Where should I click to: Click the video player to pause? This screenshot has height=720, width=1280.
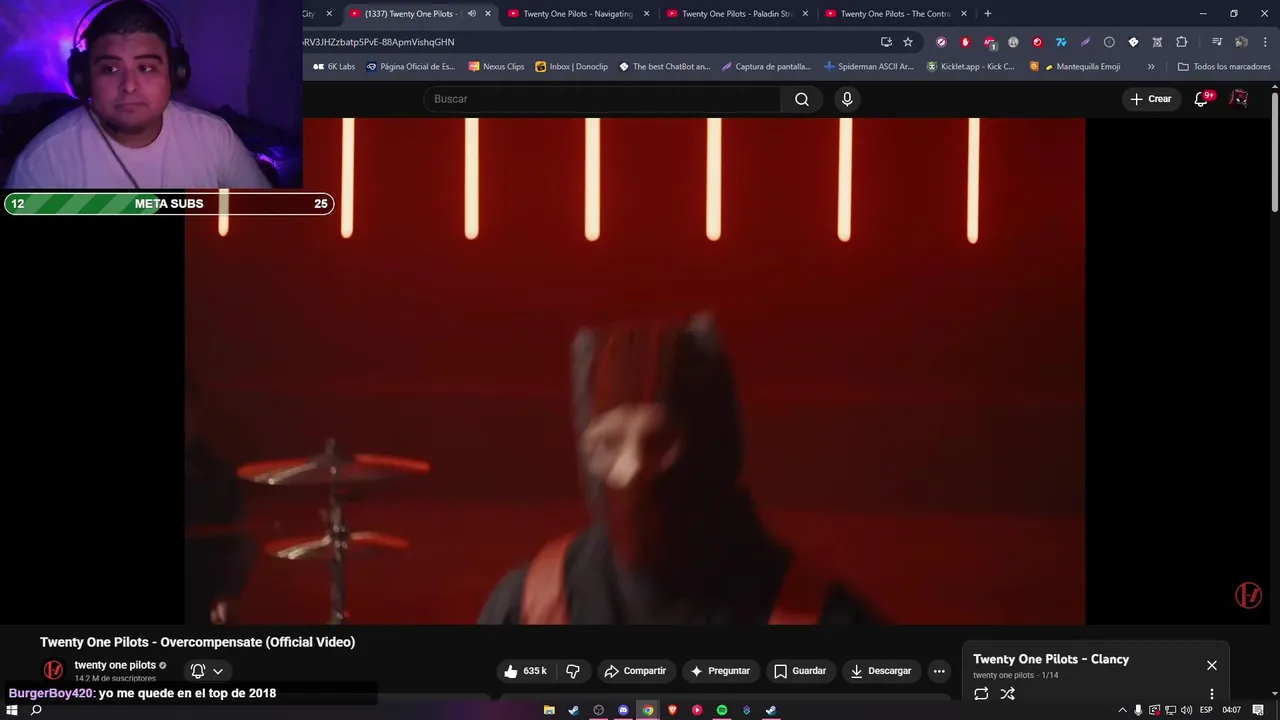pyautogui.click(x=635, y=371)
